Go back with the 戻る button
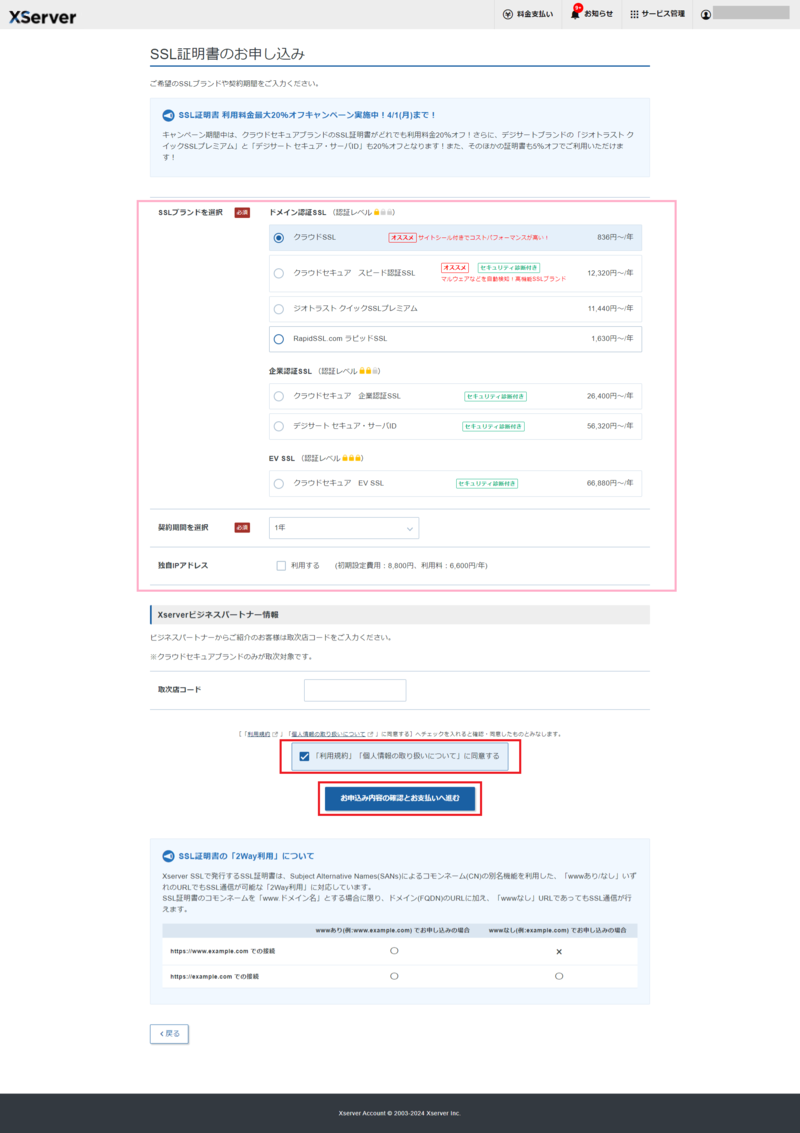Screen dimensions: 800x1133 point(170,1034)
